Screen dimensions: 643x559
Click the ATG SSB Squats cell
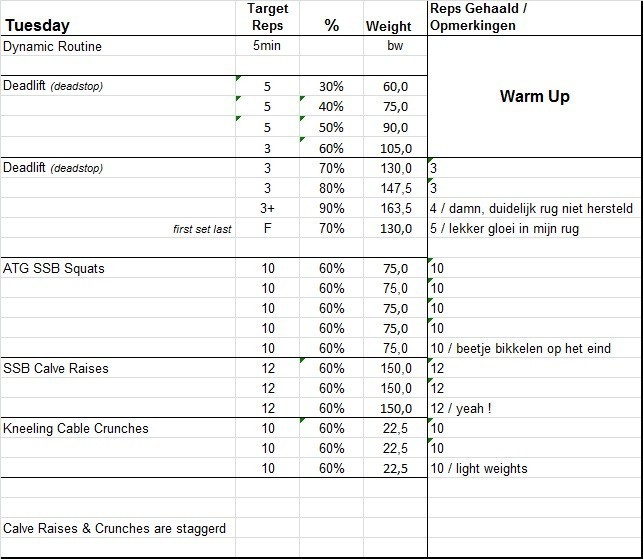point(54,268)
